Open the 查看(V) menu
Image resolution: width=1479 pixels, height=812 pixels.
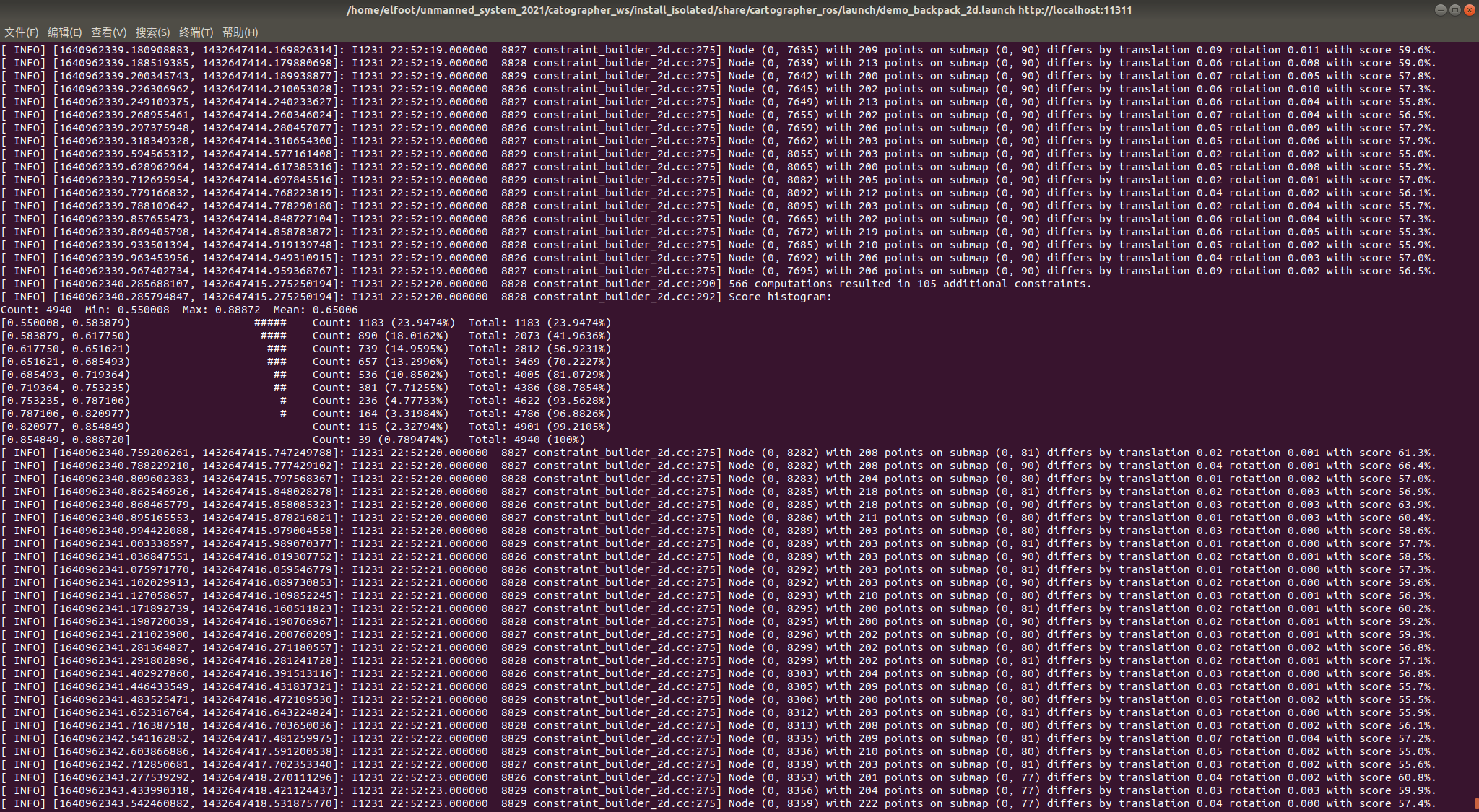pyautogui.click(x=108, y=32)
